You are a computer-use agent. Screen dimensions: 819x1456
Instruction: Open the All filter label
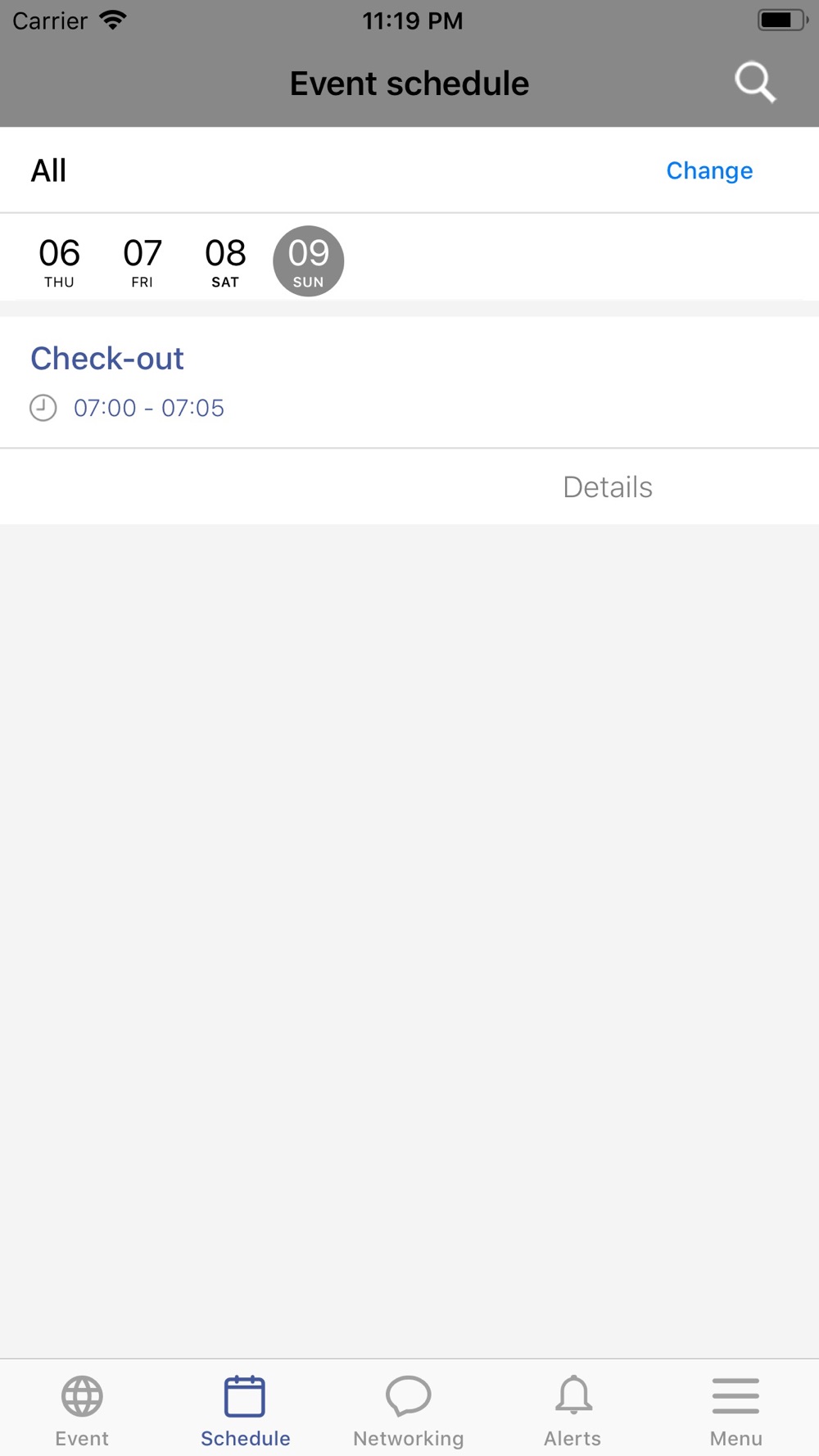pos(48,170)
